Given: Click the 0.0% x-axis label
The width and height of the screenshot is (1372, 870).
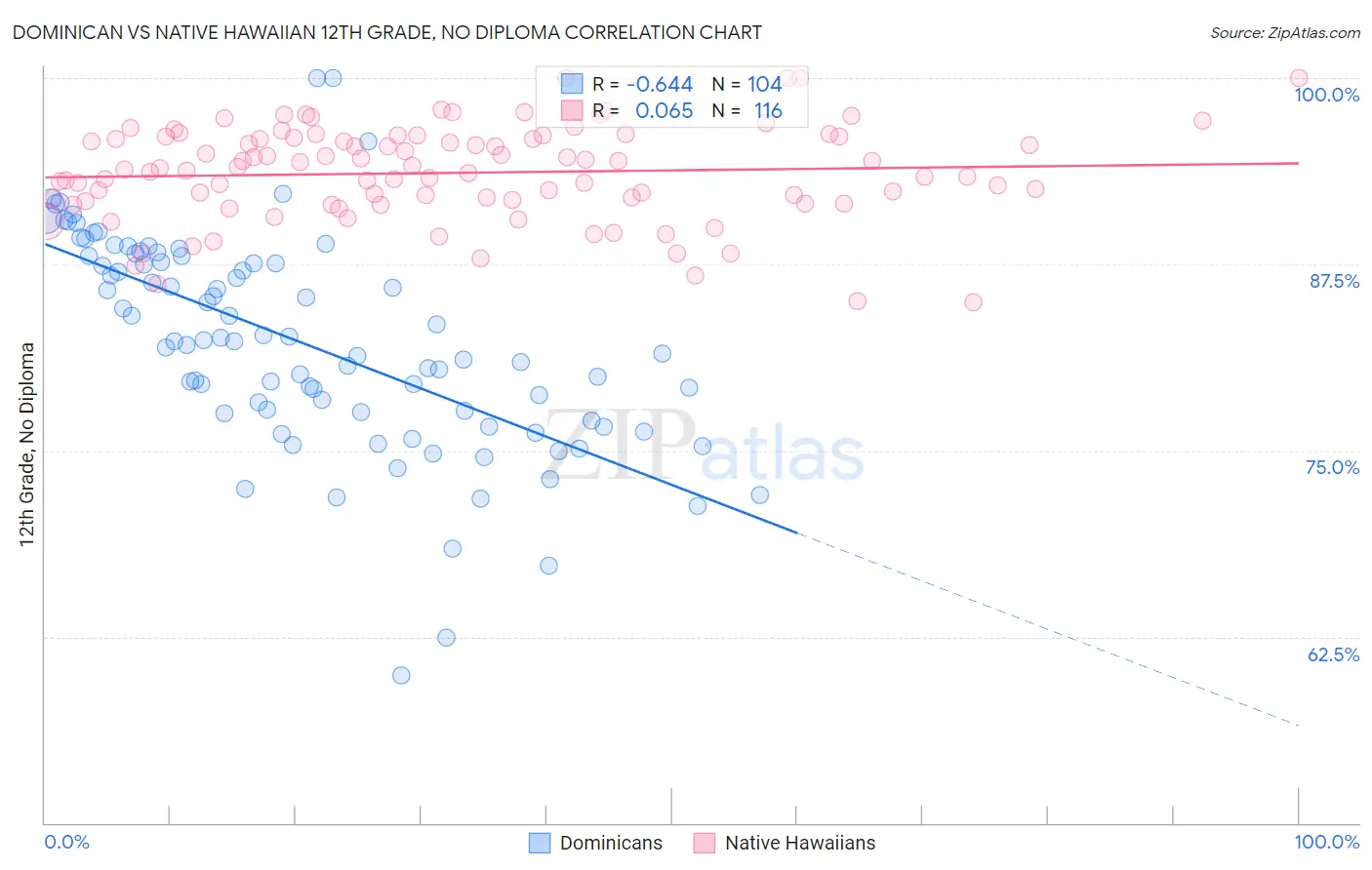Looking at the screenshot, I should 67,842.
